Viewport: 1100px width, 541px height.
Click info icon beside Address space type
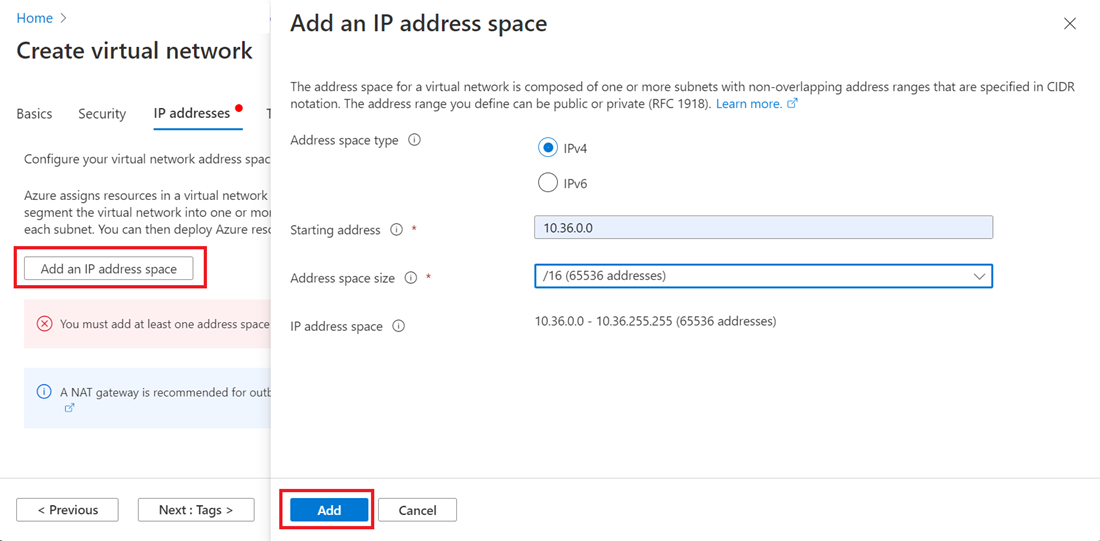click(414, 141)
